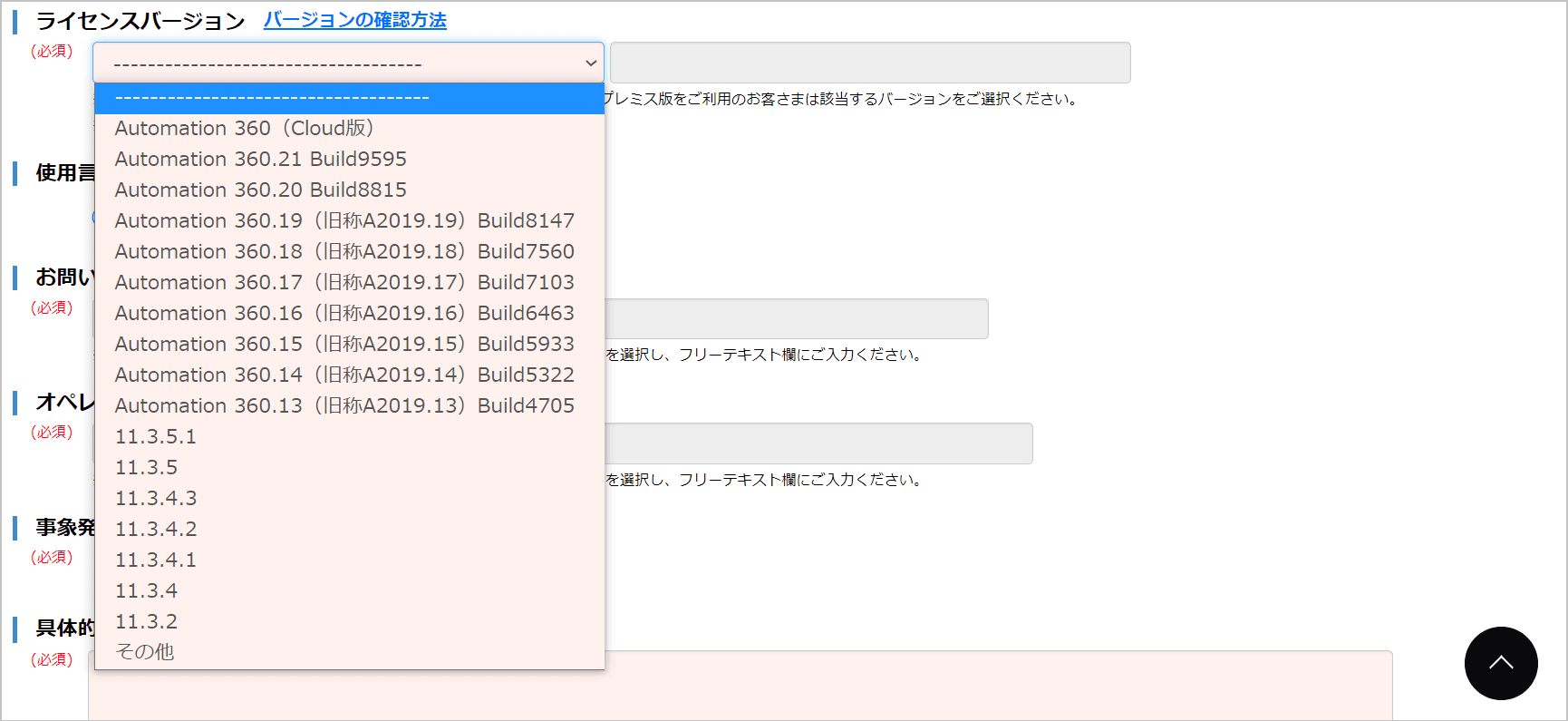
Task: Pick version 11.3.4 option
Action: pyautogui.click(x=350, y=591)
